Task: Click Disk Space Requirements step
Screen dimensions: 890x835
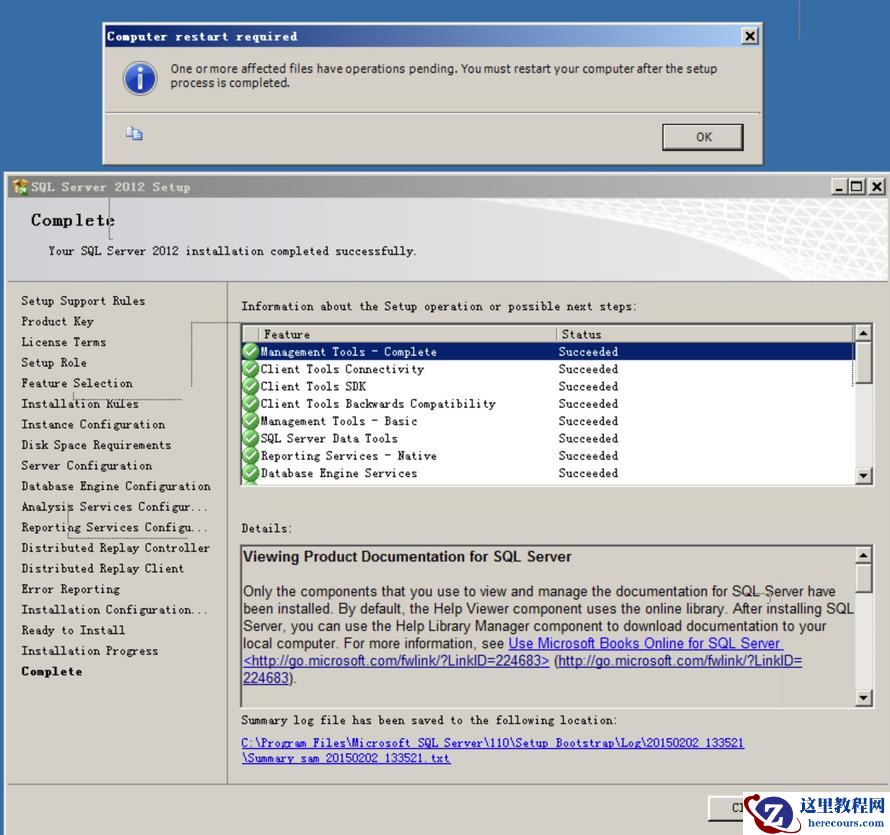Action: [x=96, y=445]
